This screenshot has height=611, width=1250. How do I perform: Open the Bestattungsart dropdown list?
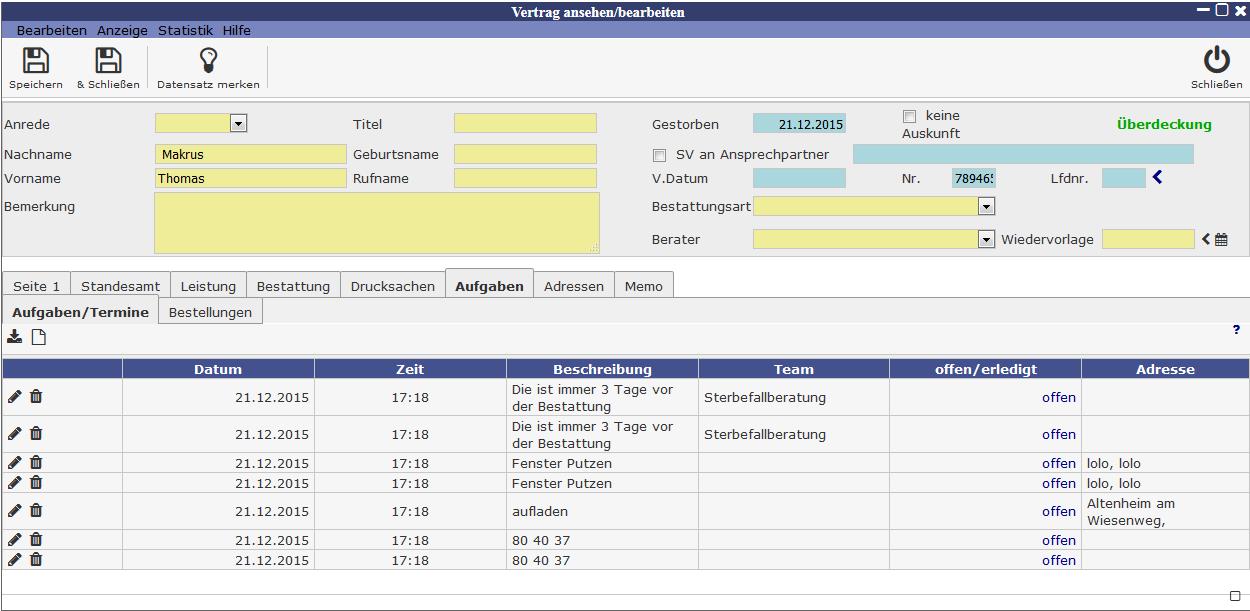[986, 206]
